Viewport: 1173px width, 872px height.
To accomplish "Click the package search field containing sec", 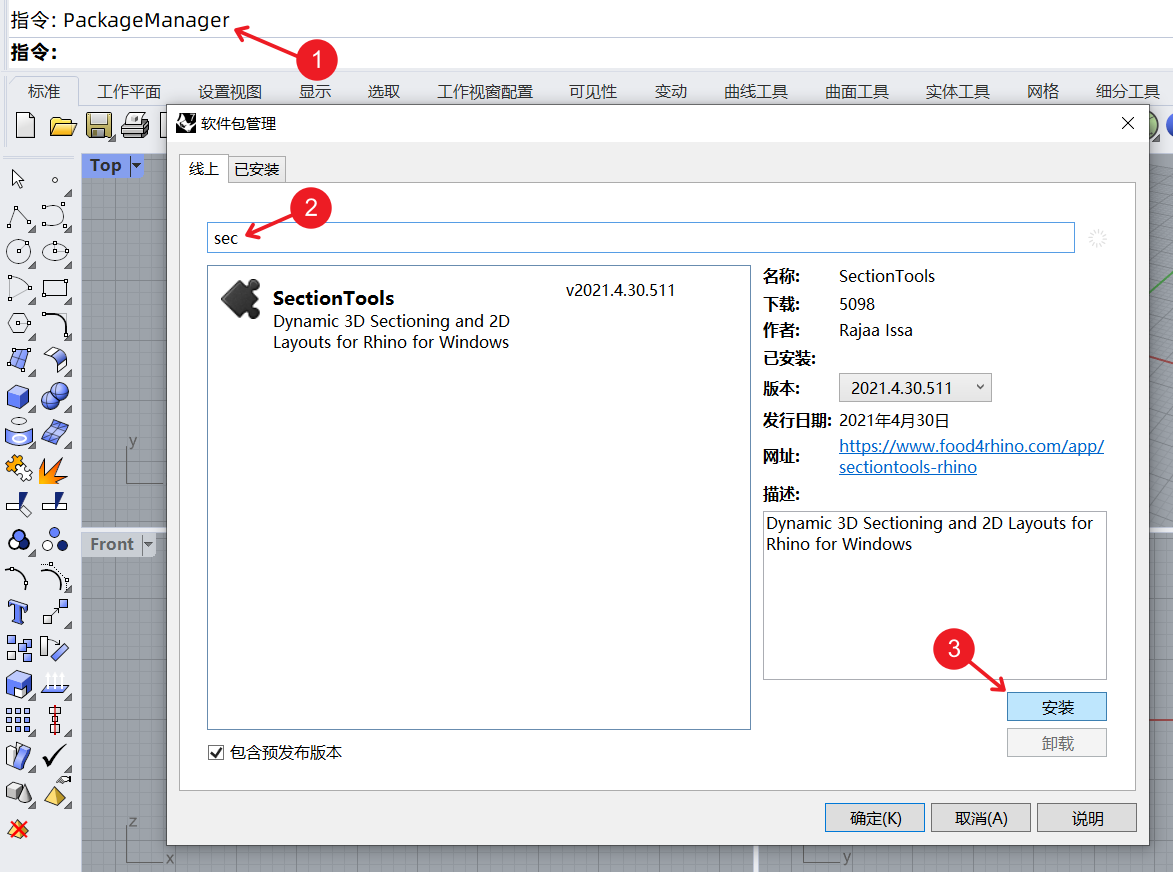I will (x=640, y=237).
